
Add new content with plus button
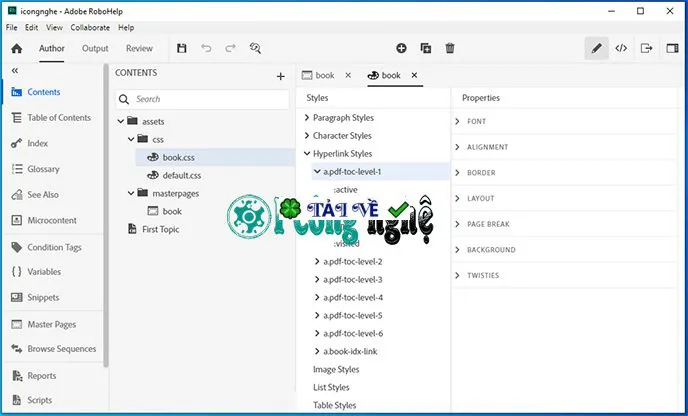[x=280, y=76]
